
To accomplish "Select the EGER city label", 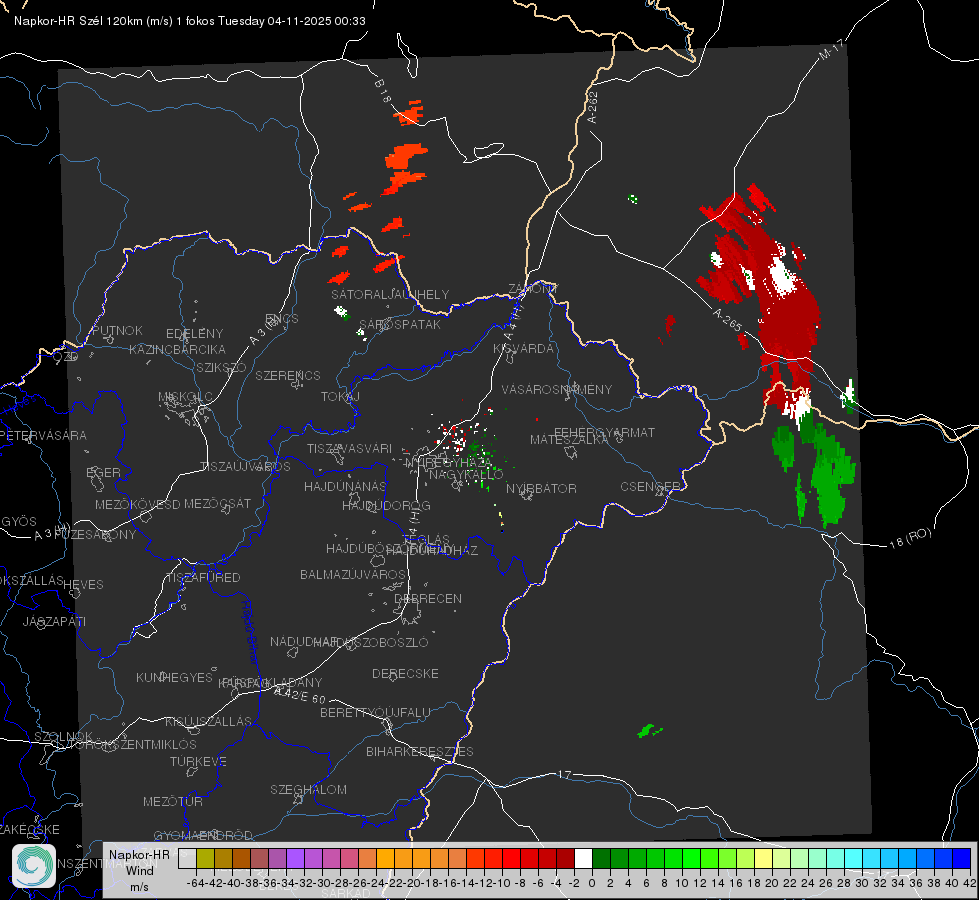I will tap(103, 472).
